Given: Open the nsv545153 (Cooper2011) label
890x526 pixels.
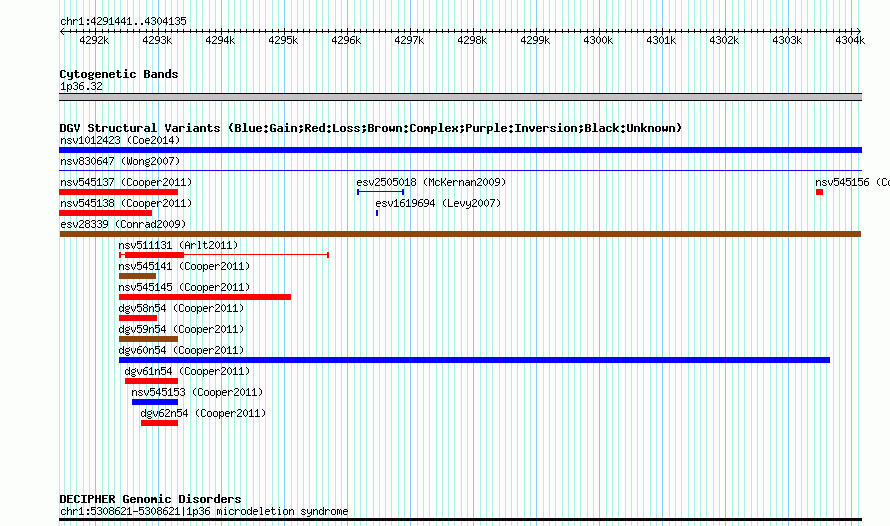Looking at the screenshot, I should pyautogui.click(x=198, y=392).
